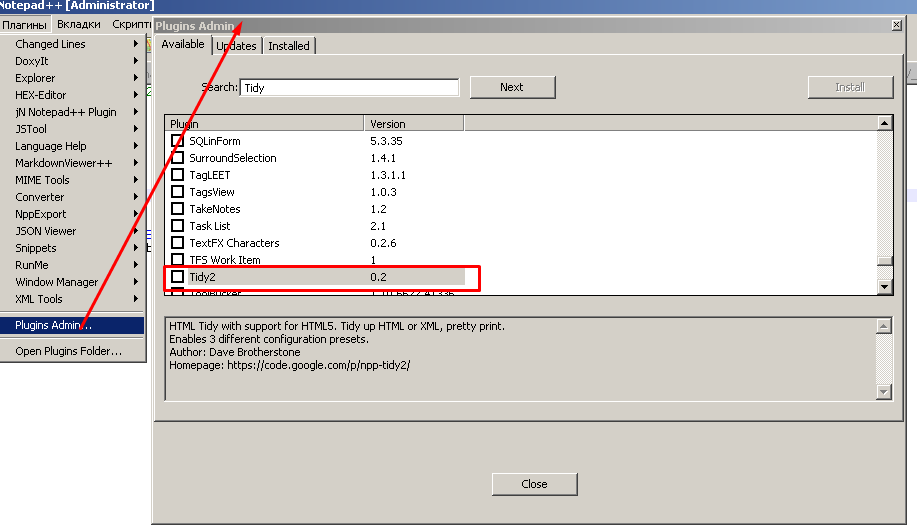Click the plugin list scrollbar thumb
The height and width of the screenshot is (527, 917).
pos(884,261)
